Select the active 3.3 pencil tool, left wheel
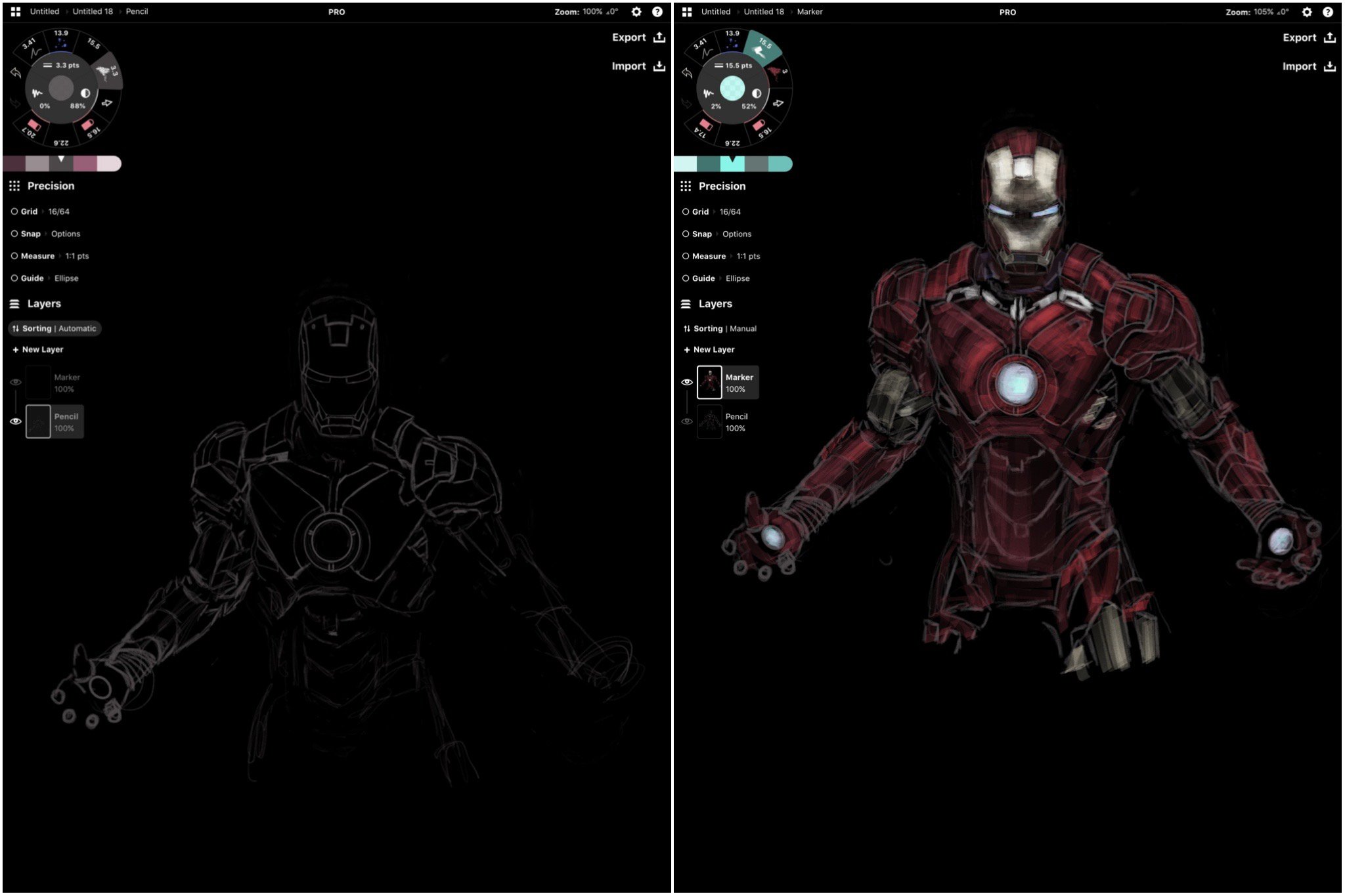 (106, 71)
